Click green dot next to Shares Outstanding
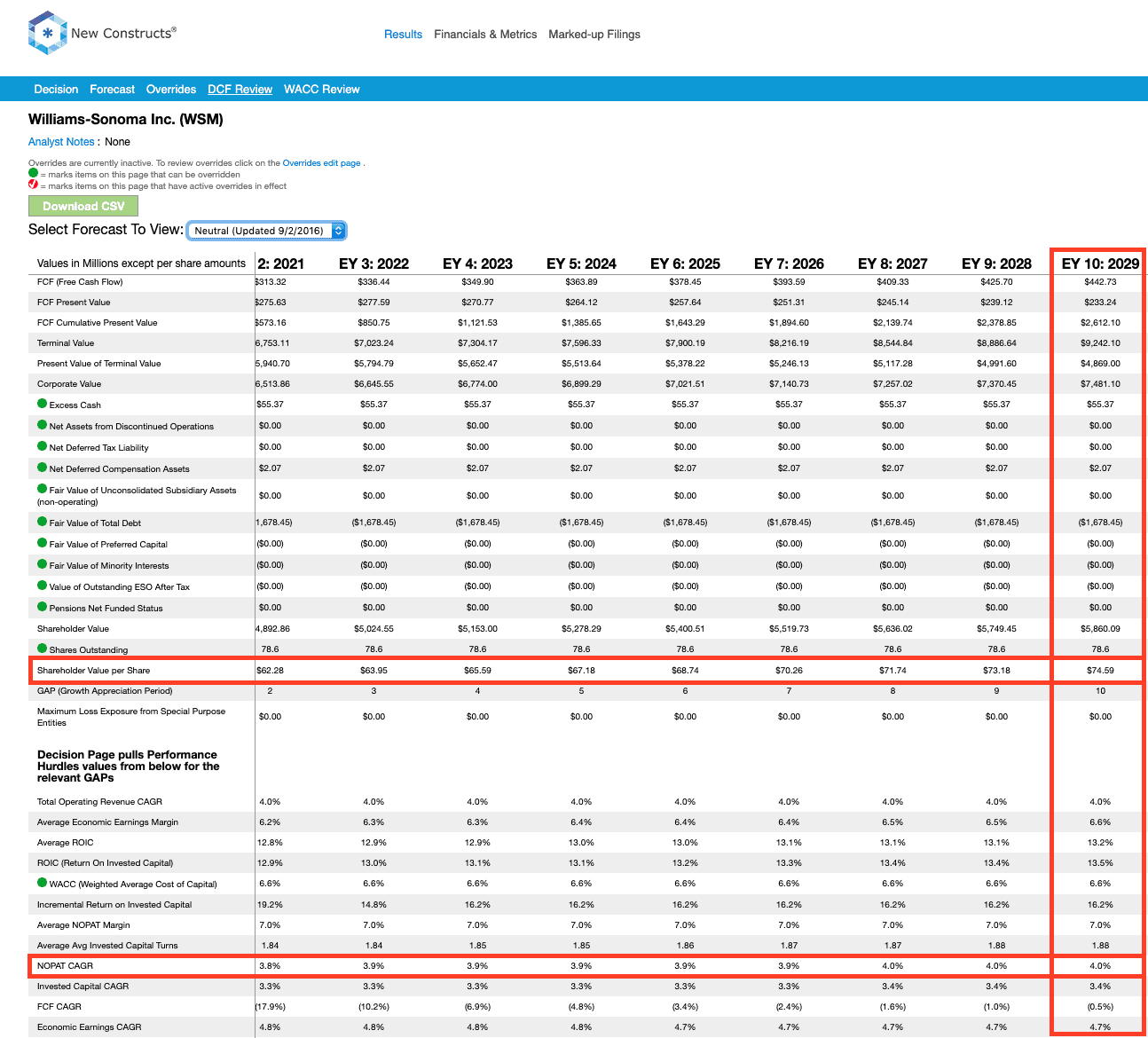 (42, 649)
